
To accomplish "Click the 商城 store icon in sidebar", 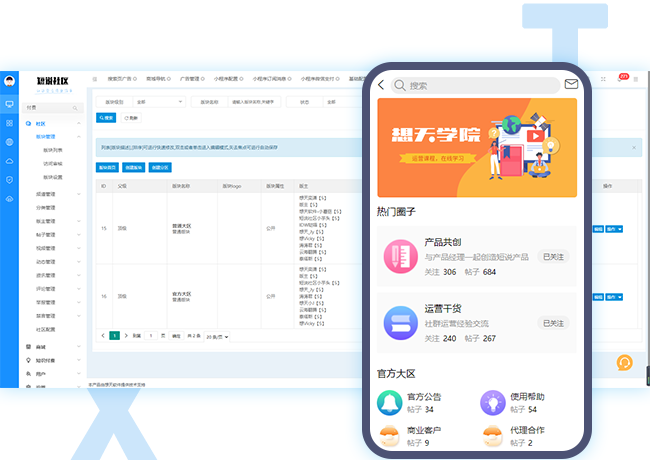I will click(x=28, y=346).
